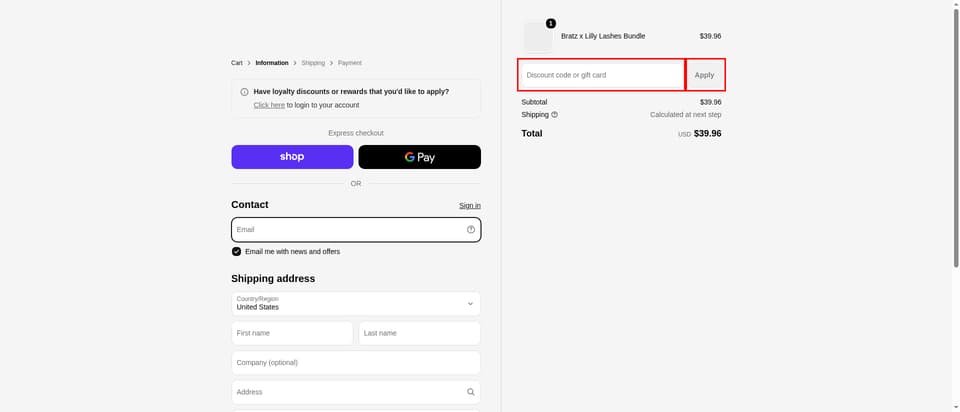Viewport: 960px width, 412px height.
Task: Uncheck Email me with news and offers
Action: (x=236, y=252)
